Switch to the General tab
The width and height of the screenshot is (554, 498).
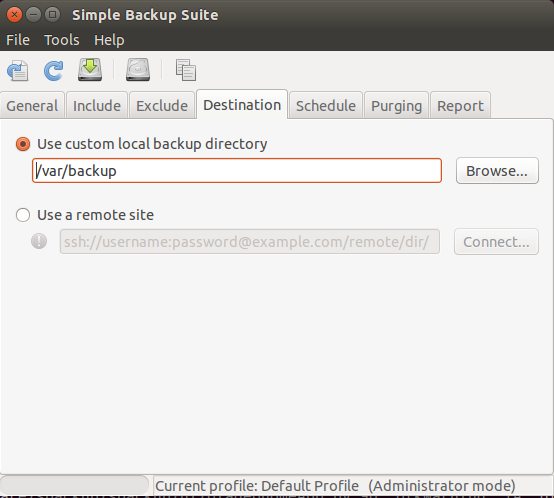(x=32, y=106)
